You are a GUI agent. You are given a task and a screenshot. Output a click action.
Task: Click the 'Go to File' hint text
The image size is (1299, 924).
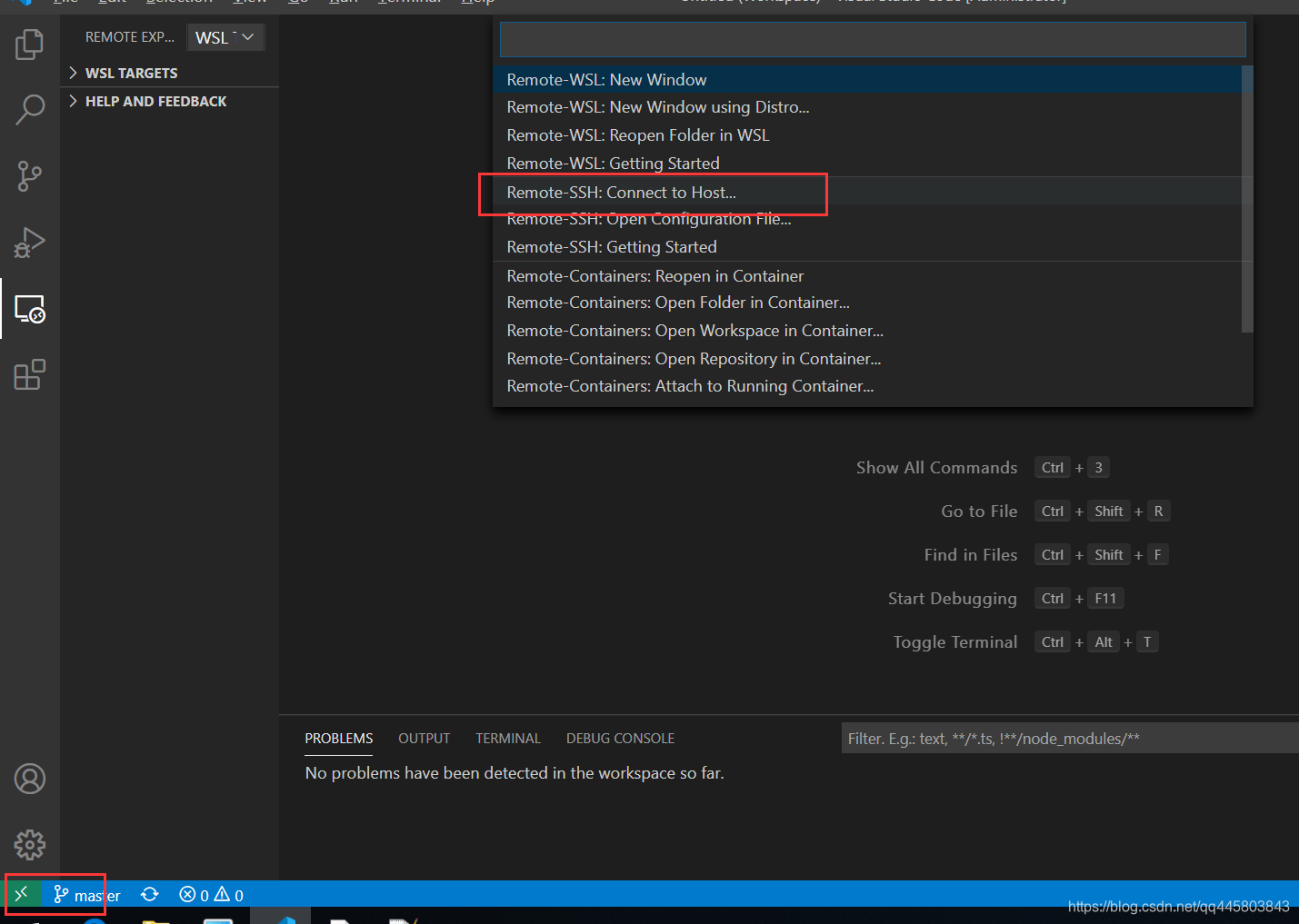(x=980, y=512)
